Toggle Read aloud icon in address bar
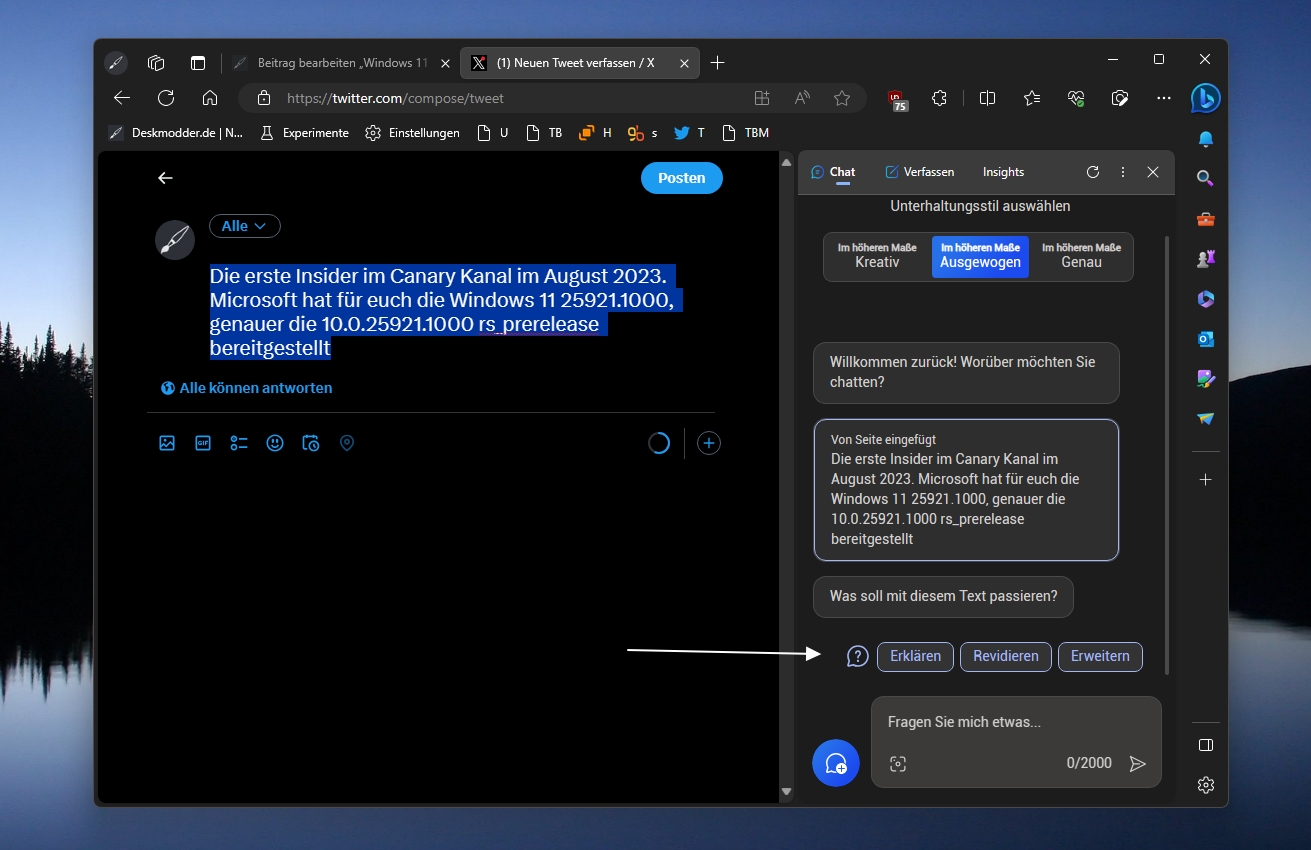Screen dimensions: 1311x850 [802, 98]
